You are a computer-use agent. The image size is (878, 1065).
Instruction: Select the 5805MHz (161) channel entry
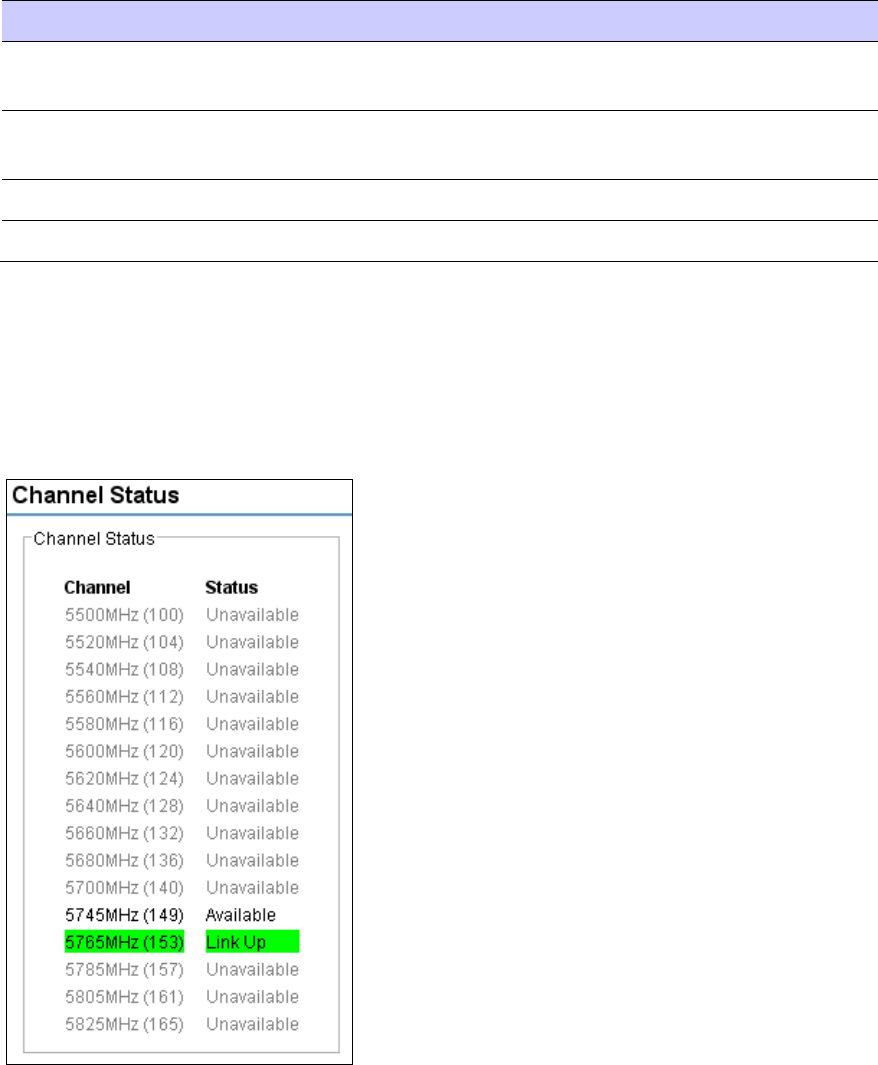point(124,996)
